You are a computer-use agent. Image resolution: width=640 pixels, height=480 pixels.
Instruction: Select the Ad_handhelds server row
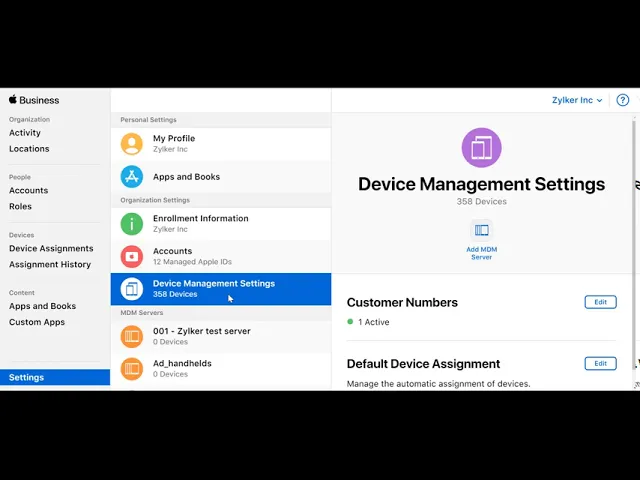221,369
